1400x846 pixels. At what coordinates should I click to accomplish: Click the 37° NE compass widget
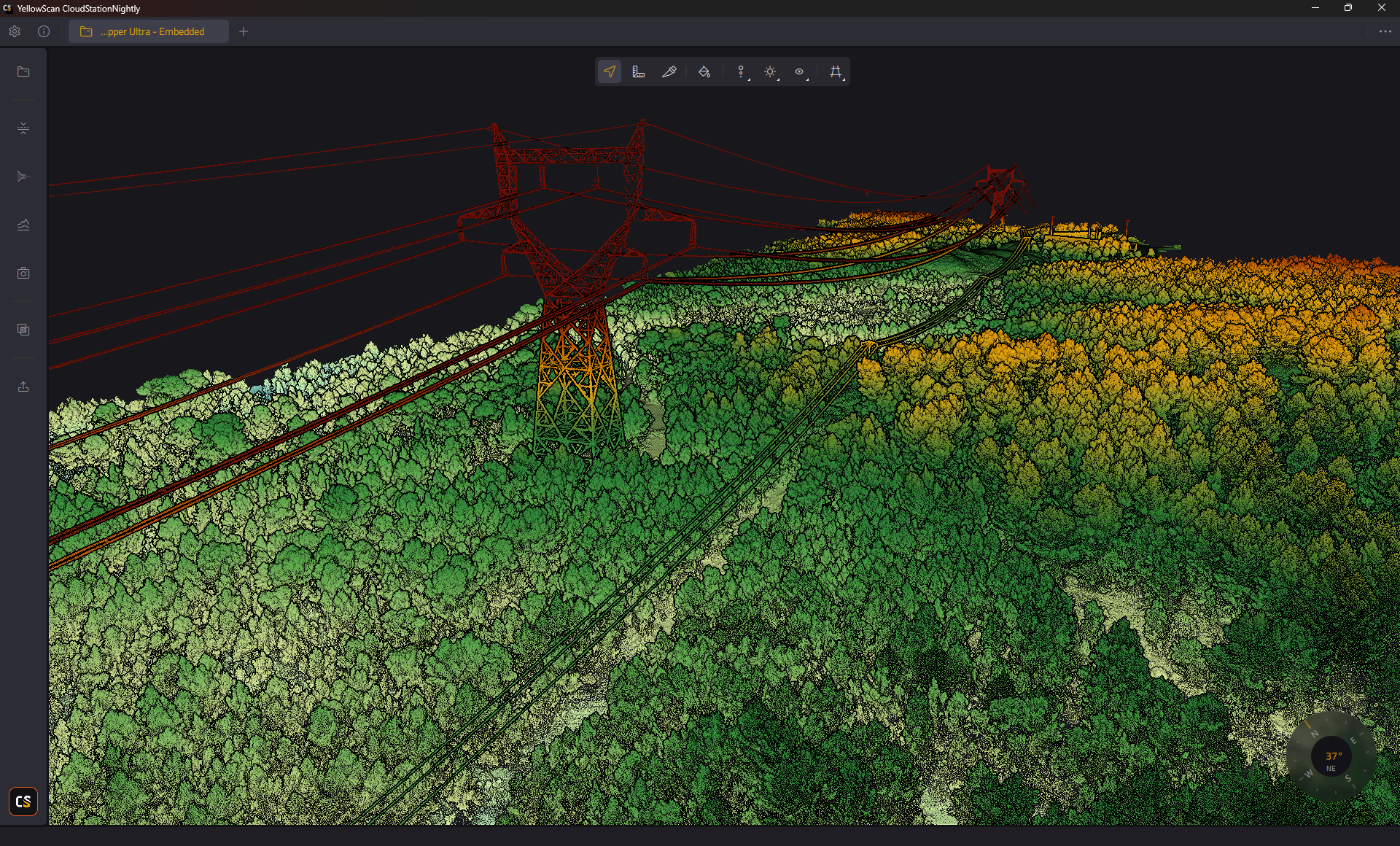coord(1331,756)
